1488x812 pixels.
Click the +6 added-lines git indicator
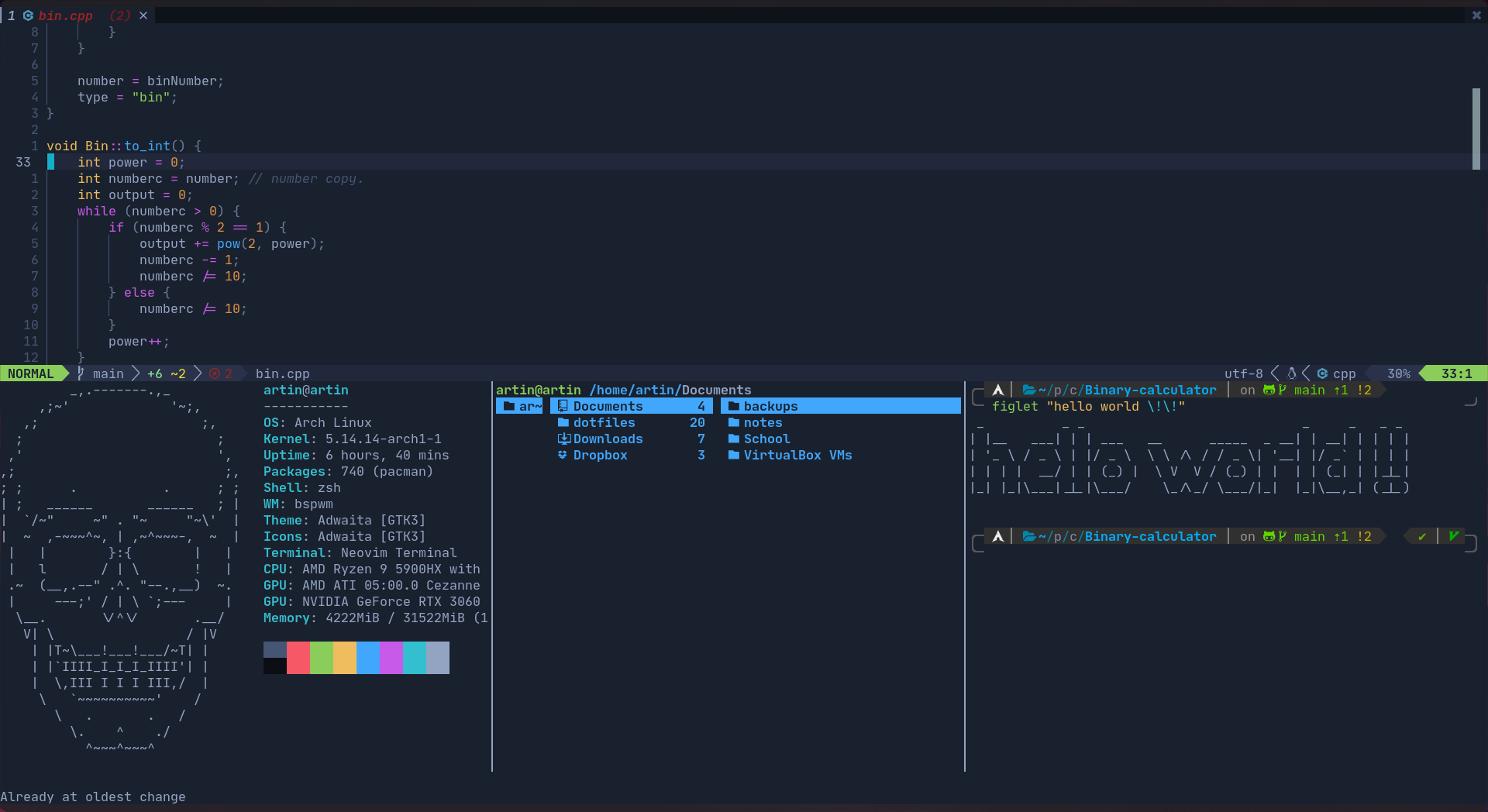pos(155,373)
